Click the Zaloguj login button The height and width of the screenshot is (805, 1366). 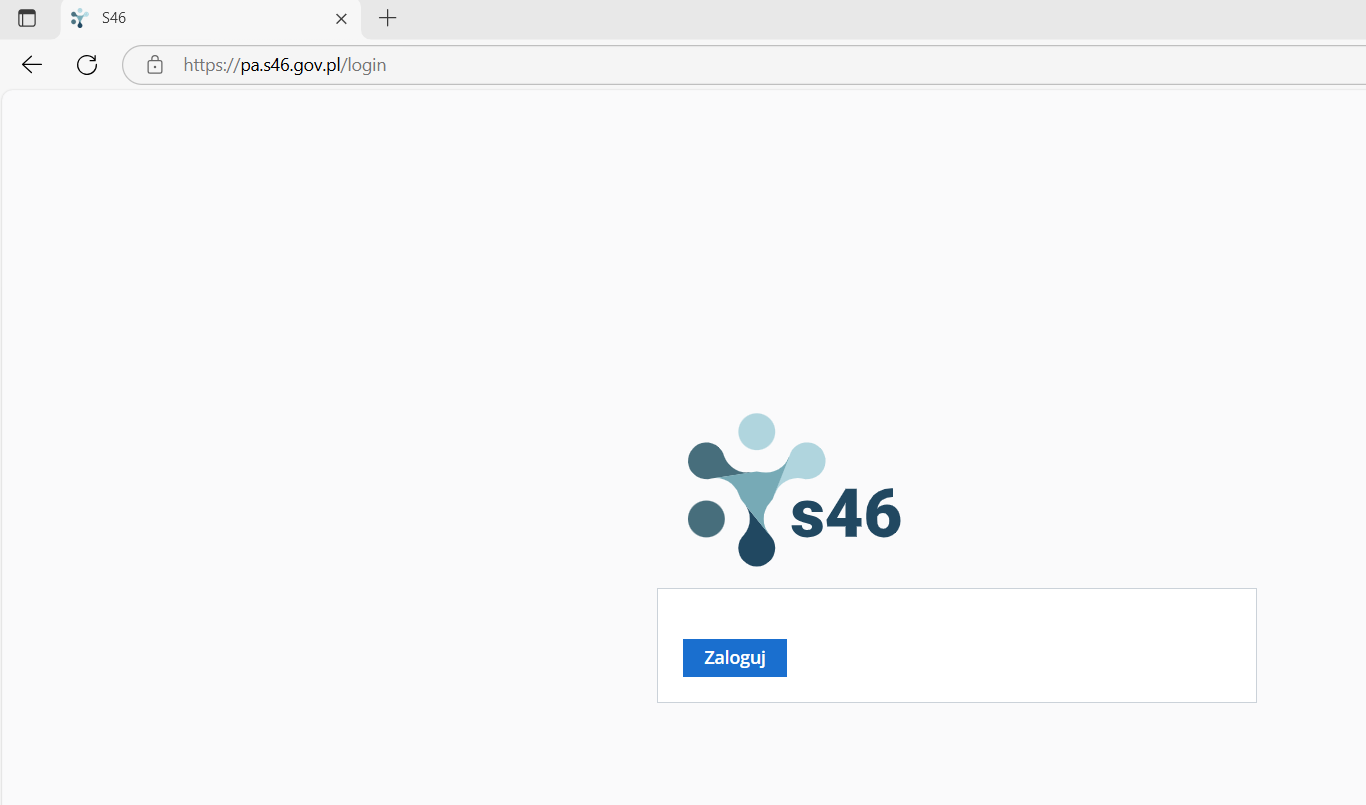pyautogui.click(x=735, y=658)
